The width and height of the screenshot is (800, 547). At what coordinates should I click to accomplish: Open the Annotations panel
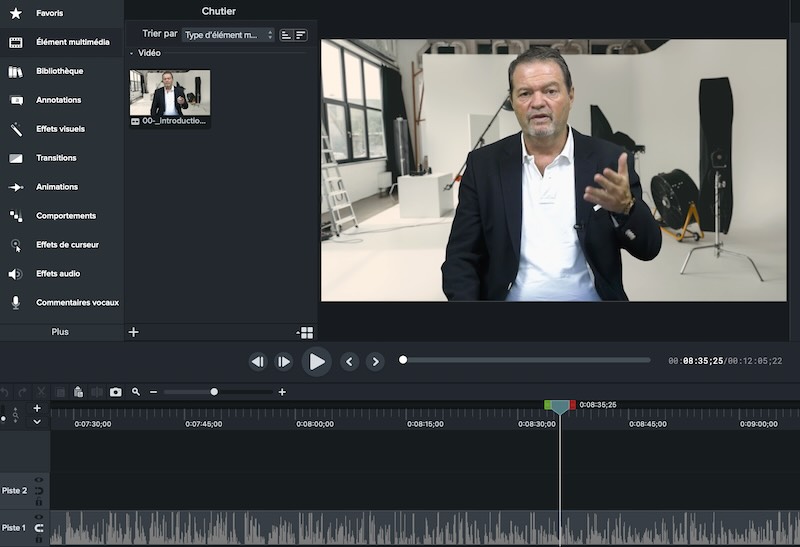tap(58, 100)
